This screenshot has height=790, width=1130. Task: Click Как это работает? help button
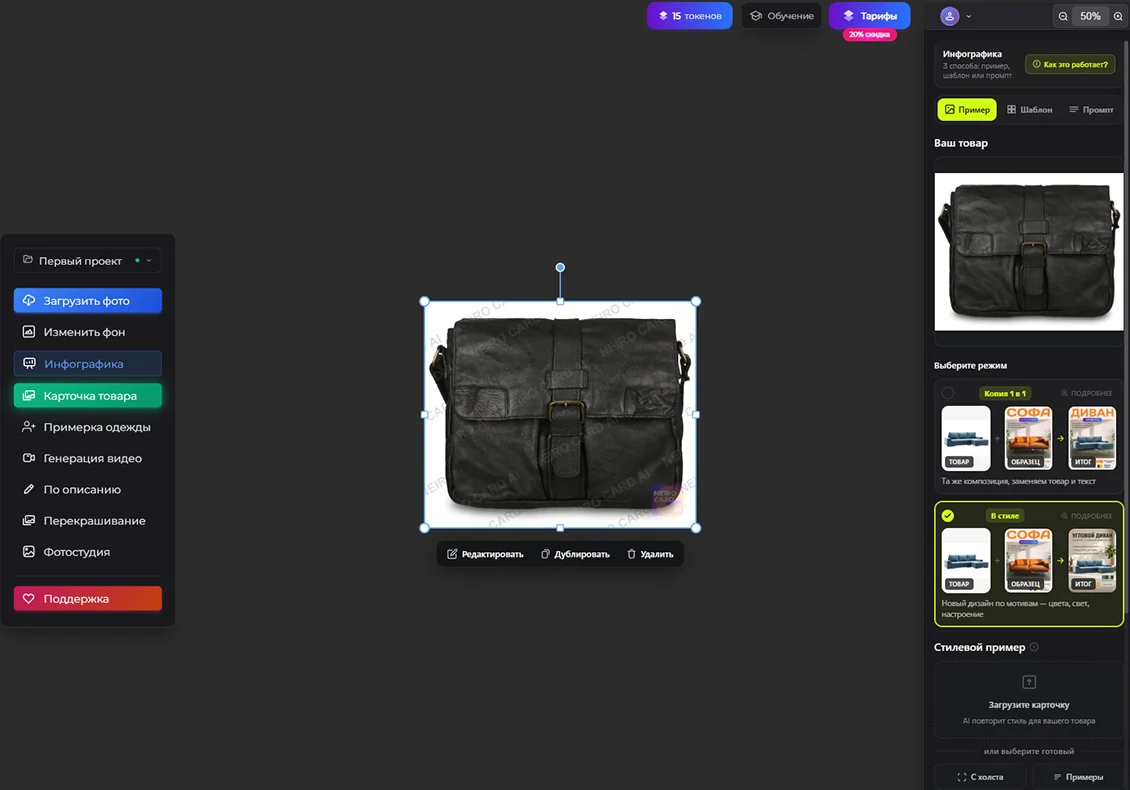(1070, 64)
